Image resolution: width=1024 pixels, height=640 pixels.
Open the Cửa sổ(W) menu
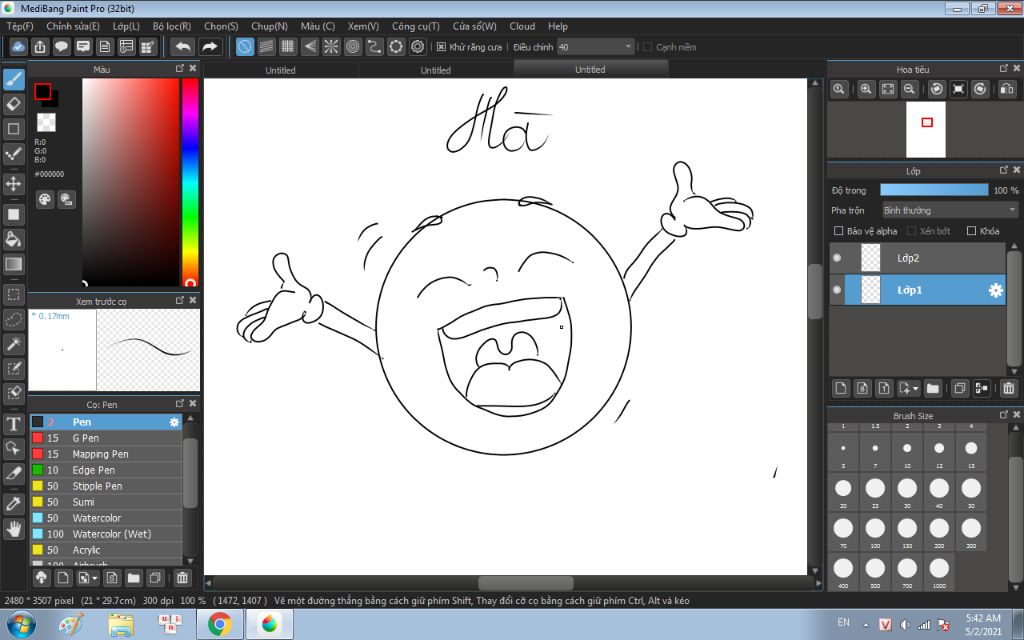point(475,26)
